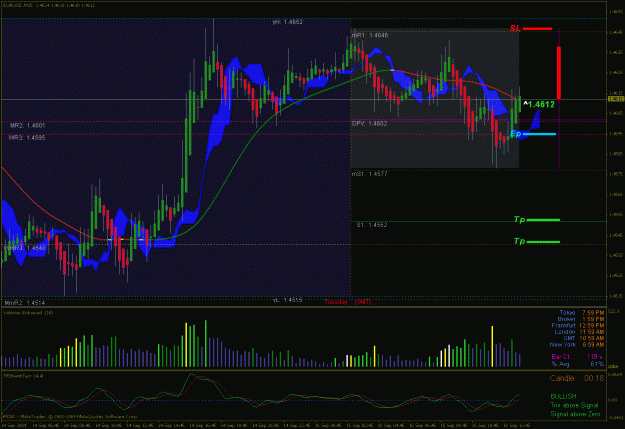Click the MetaQuotes Software Corp copyright text

(70, 416)
